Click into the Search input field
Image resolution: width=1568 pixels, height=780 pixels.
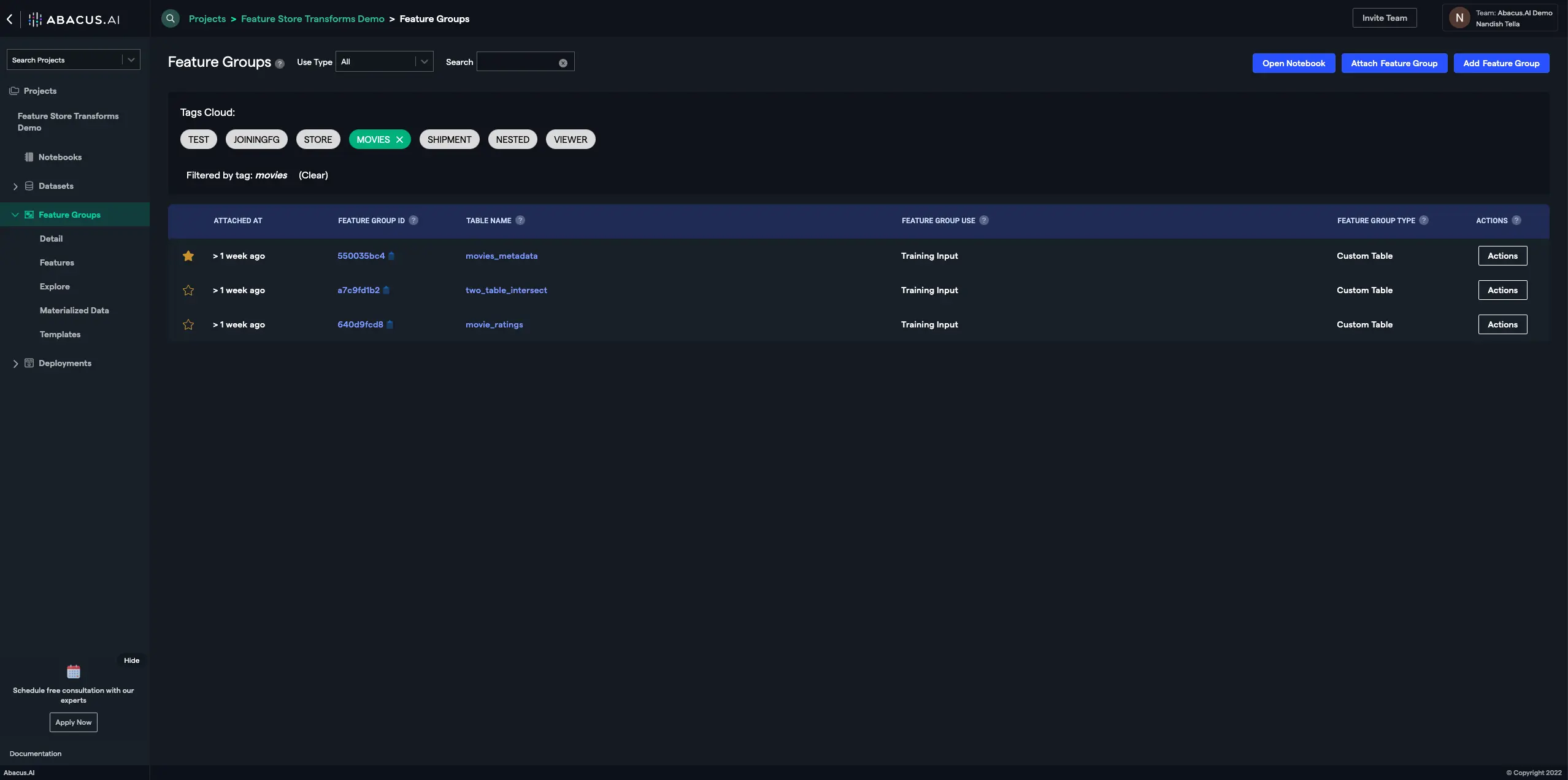pos(517,62)
